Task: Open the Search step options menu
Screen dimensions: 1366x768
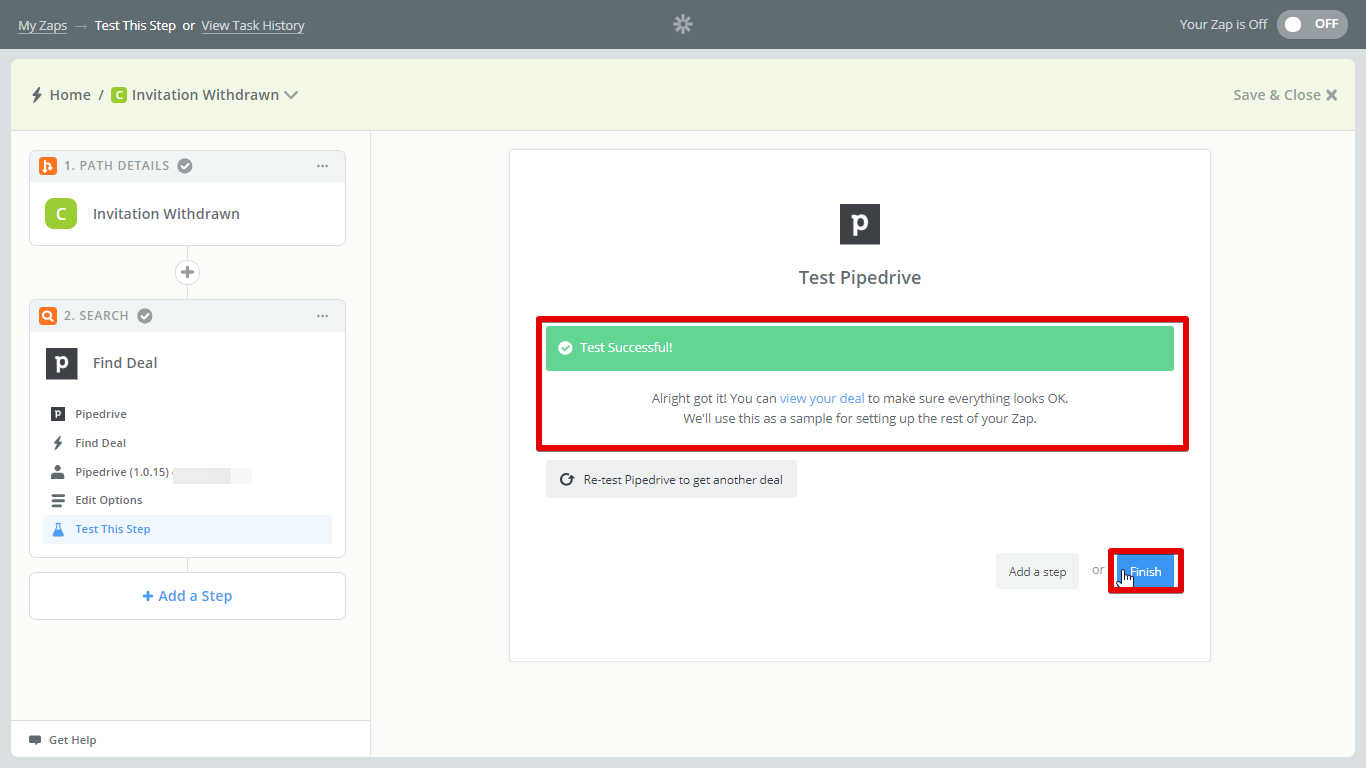Action: tap(322, 316)
